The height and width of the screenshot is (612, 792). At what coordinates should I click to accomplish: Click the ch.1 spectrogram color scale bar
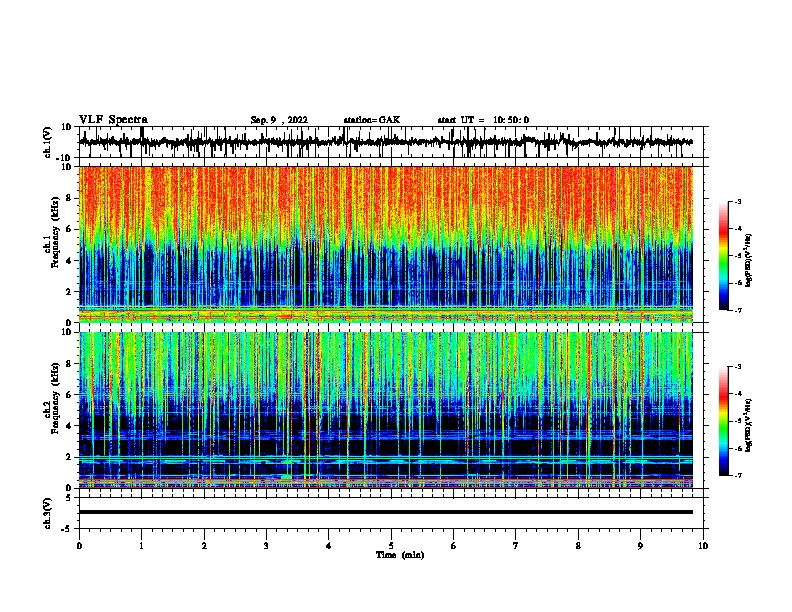724,256
